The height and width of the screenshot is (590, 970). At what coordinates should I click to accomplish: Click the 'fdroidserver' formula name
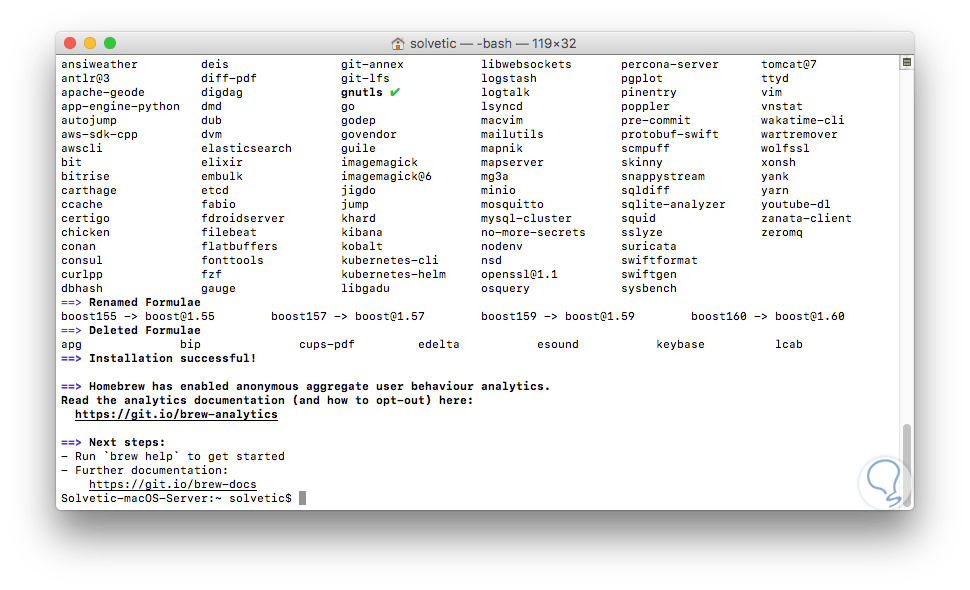(243, 218)
